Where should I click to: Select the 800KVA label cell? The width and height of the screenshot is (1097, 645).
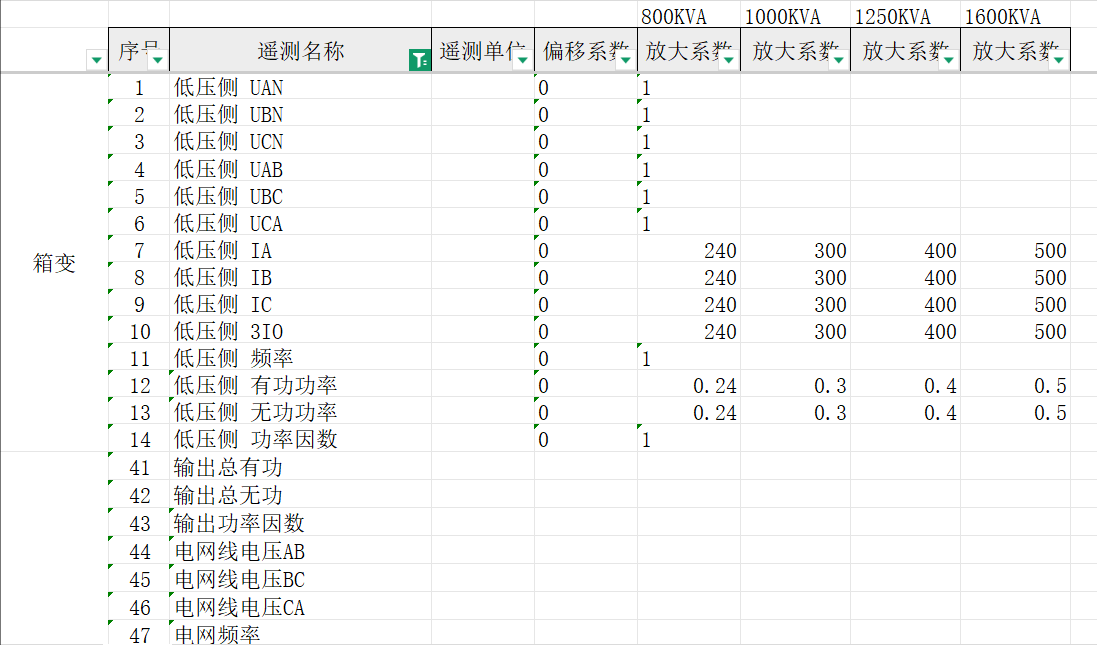[x=688, y=15]
